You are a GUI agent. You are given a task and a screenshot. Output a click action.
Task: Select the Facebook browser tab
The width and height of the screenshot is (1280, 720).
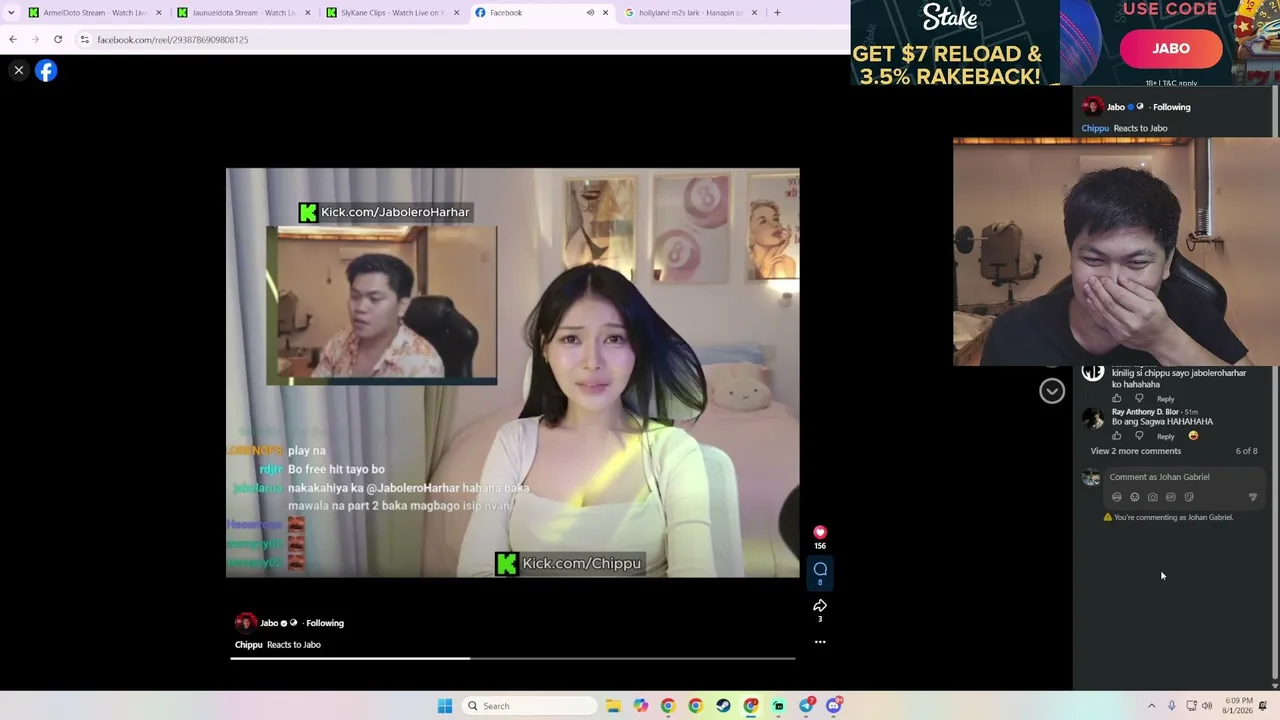pyautogui.click(x=540, y=13)
